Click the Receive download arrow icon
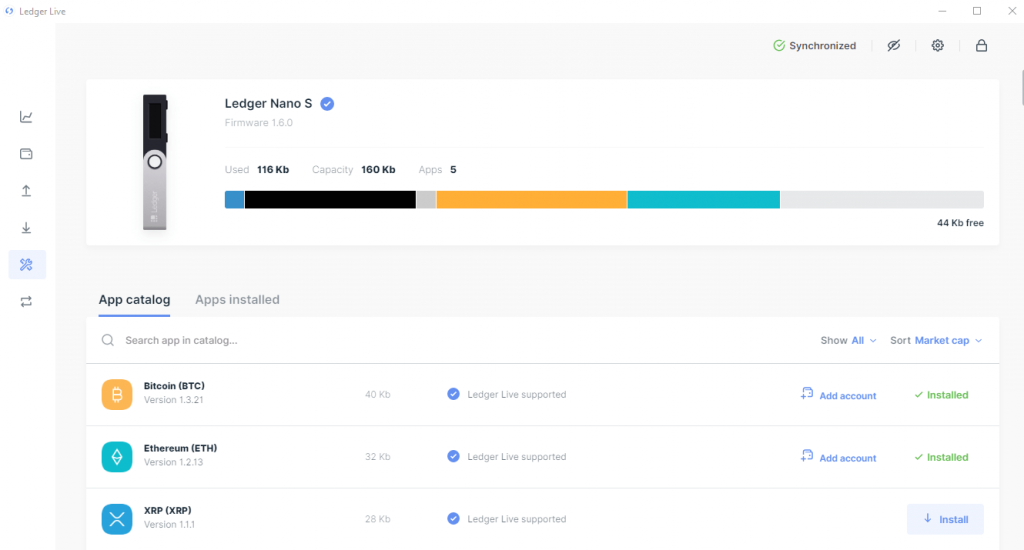This screenshot has height=550, width=1024. tap(27, 228)
